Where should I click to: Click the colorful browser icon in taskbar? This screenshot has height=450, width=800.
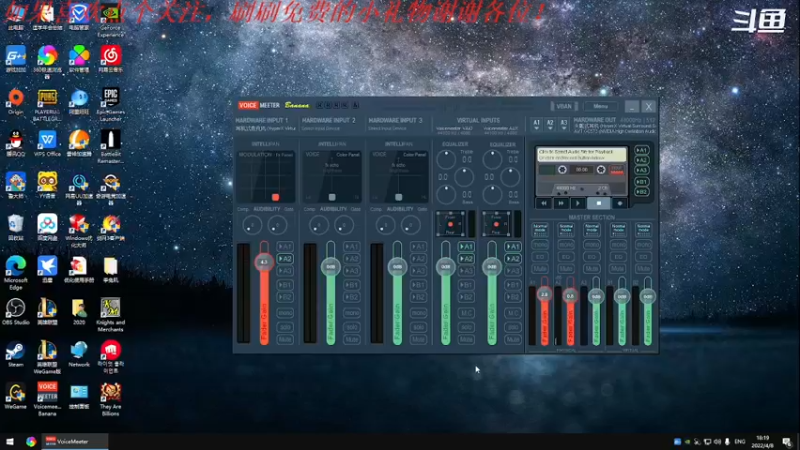pos(31,441)
